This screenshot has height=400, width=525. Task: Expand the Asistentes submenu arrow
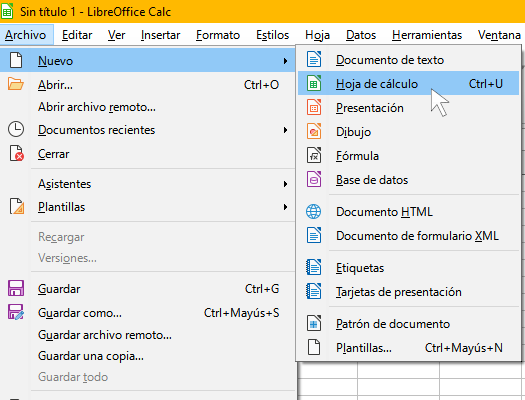285,184
